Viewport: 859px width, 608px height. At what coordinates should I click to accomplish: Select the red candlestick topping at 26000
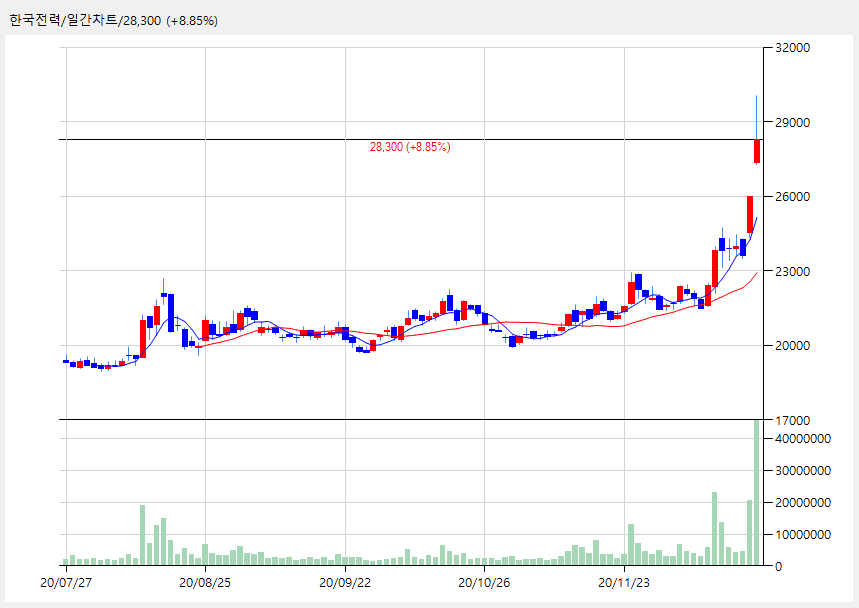click(750, 214)
